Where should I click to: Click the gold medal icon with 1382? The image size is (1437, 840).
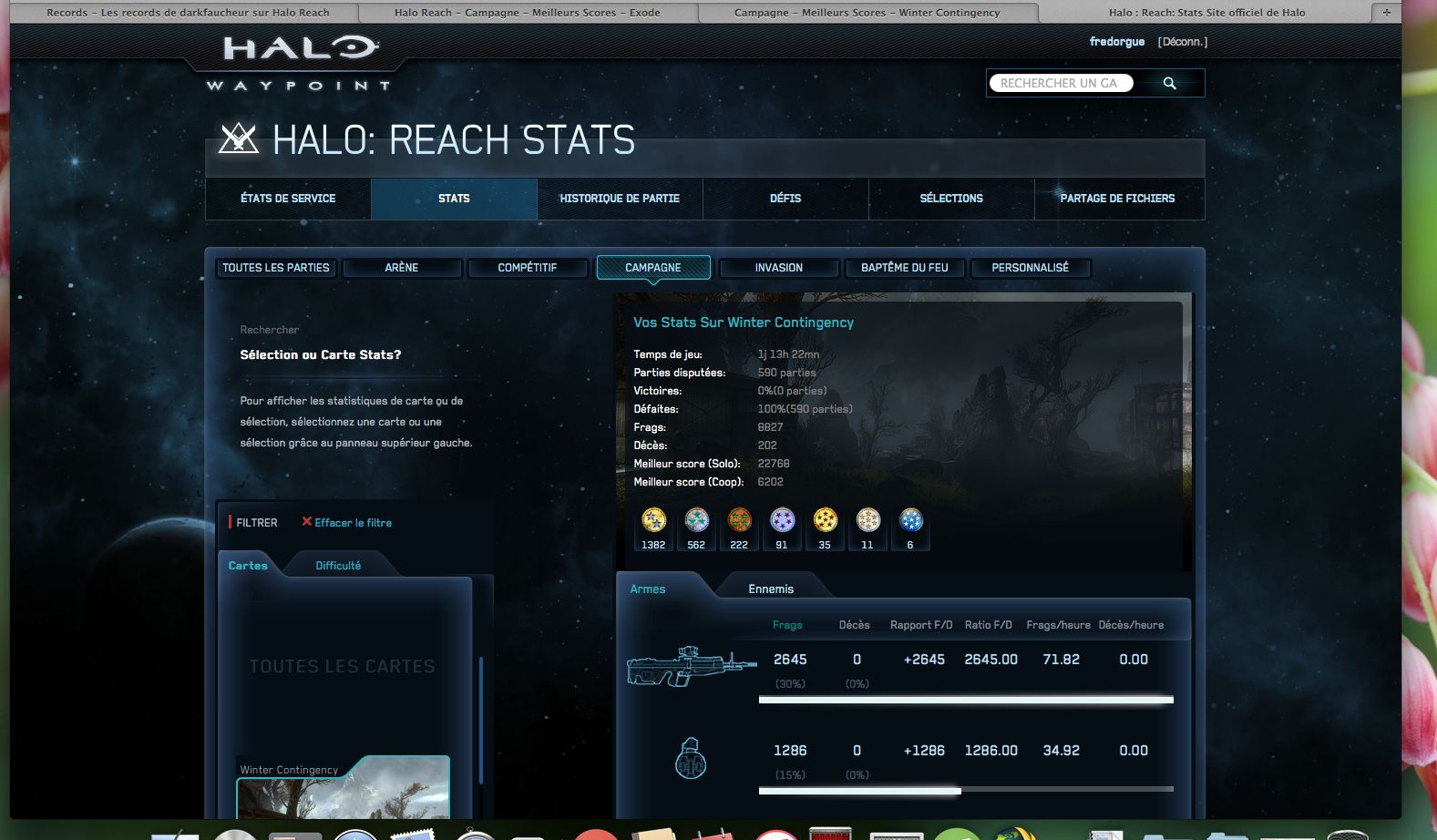(x=653, y=520)
